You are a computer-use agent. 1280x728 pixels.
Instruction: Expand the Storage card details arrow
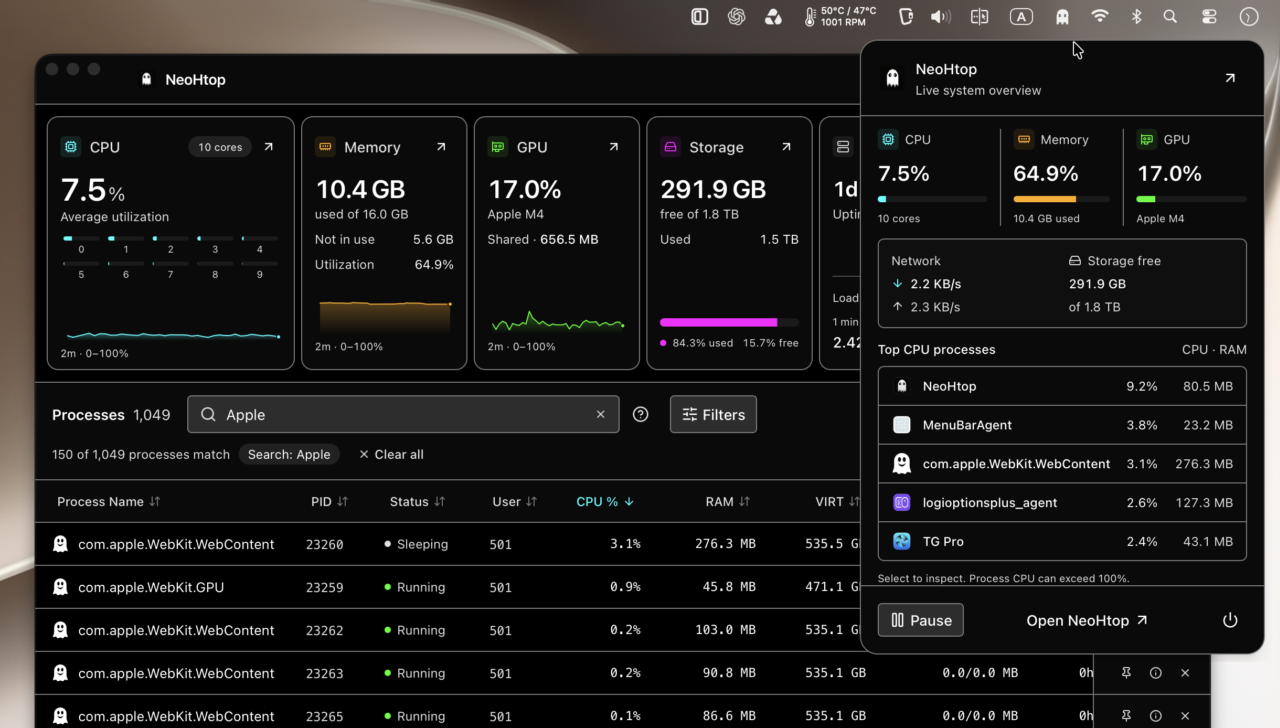tap(786, 147)
